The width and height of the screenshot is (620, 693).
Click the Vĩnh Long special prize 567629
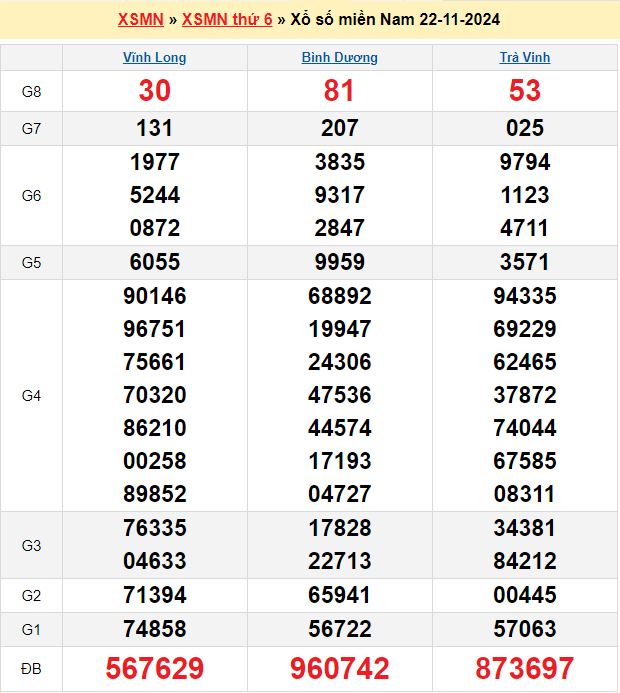(x=154, y=669)
